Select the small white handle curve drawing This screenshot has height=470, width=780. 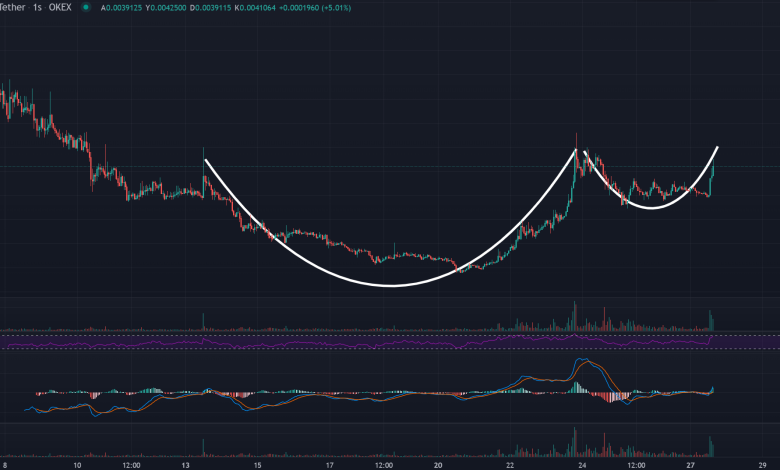coord(652,208)
